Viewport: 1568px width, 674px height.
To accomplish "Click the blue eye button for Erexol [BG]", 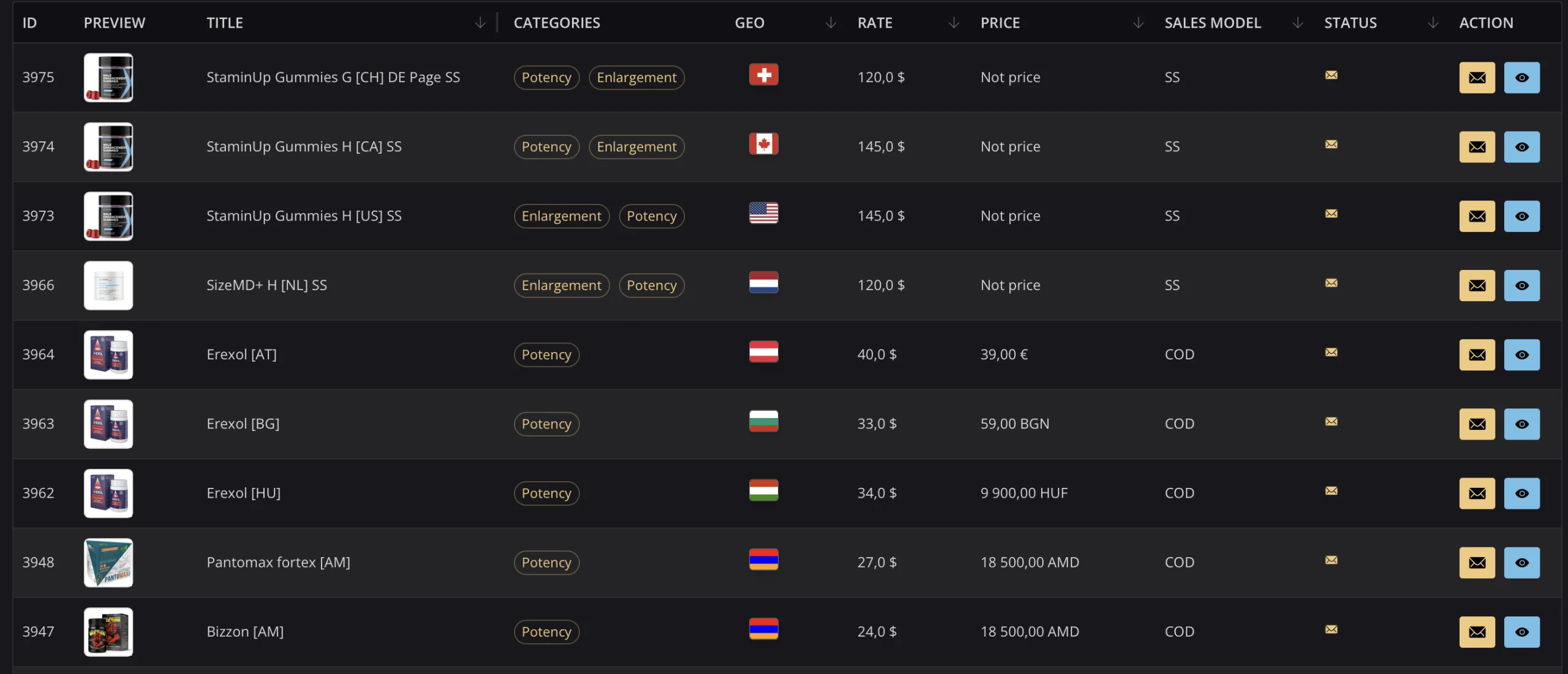I will pos(1521,424).
